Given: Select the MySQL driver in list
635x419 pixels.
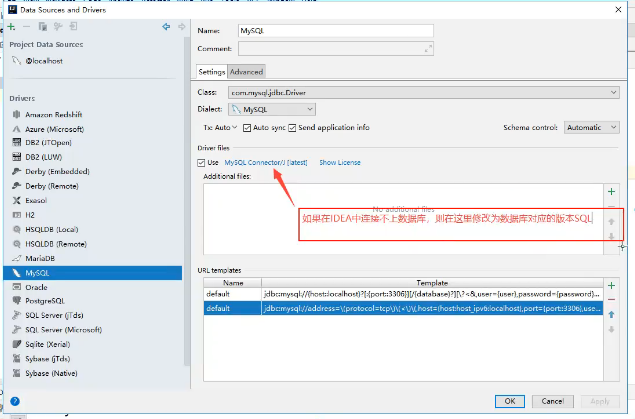Looking at the screenshot, I should [93, 273].
